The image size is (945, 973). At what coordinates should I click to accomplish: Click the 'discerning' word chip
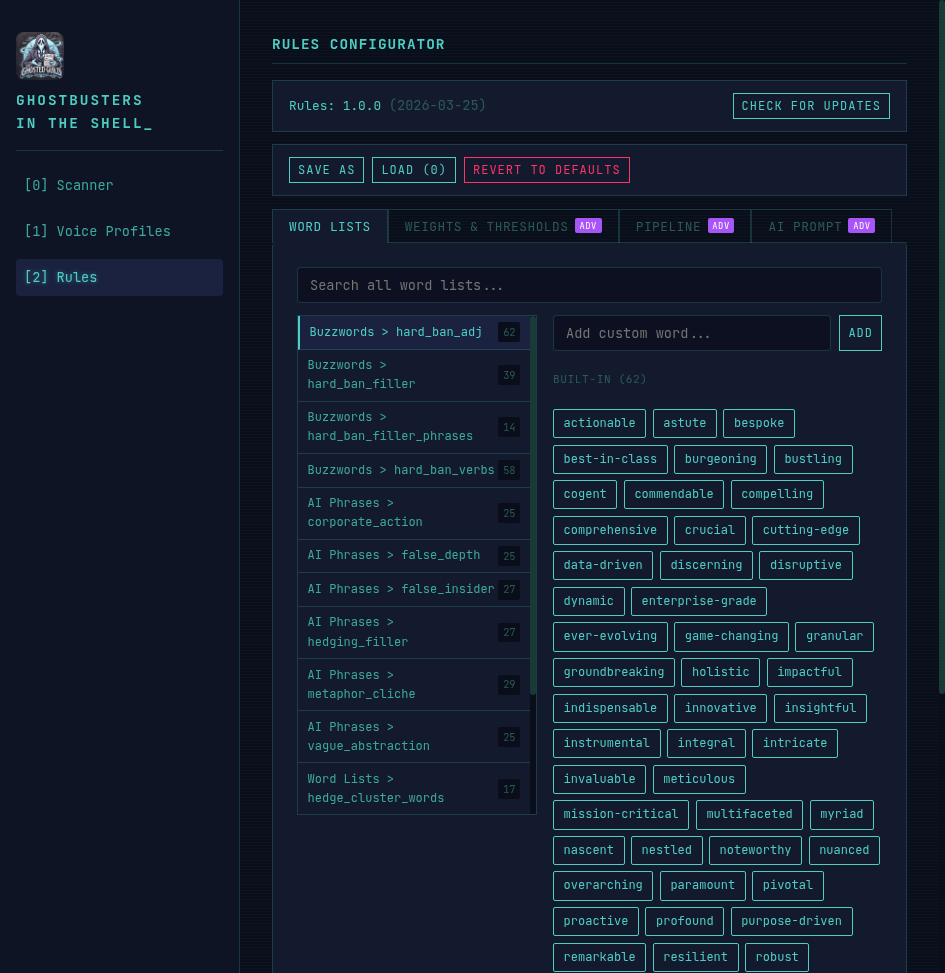706,566
